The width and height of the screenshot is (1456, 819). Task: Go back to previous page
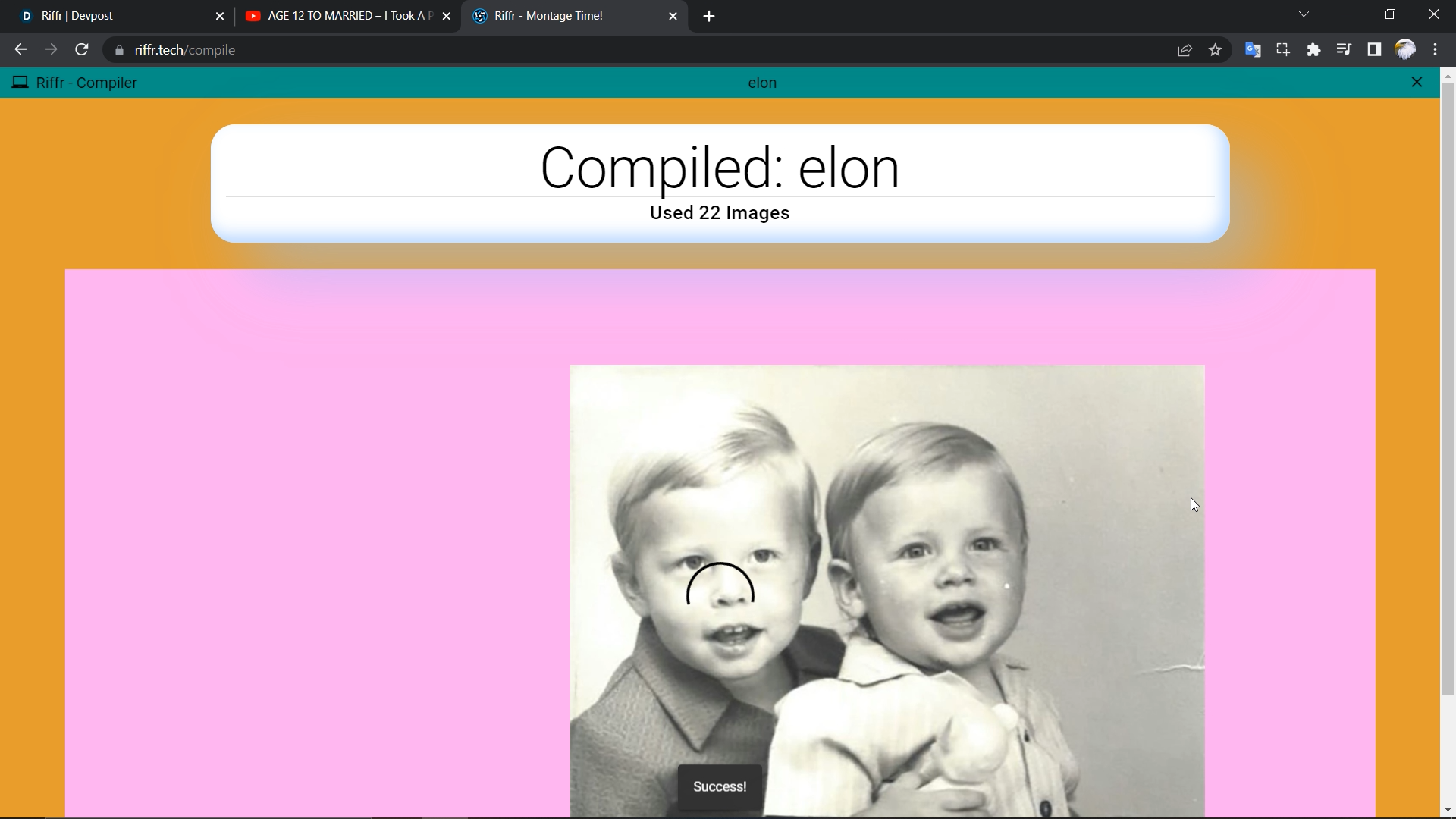coord(20,50)
